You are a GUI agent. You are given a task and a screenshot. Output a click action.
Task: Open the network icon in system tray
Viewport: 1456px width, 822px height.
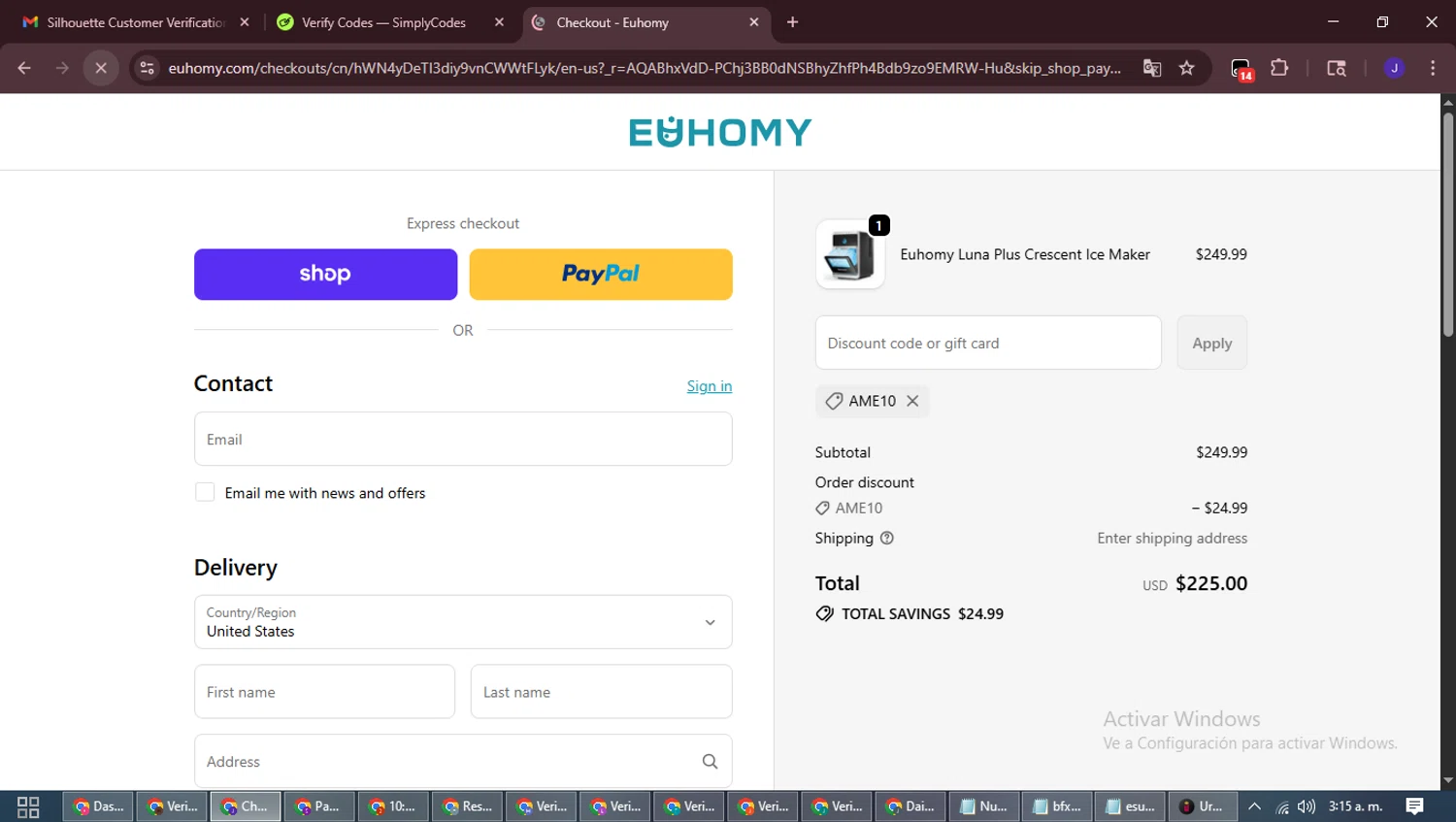(1282, 806)
